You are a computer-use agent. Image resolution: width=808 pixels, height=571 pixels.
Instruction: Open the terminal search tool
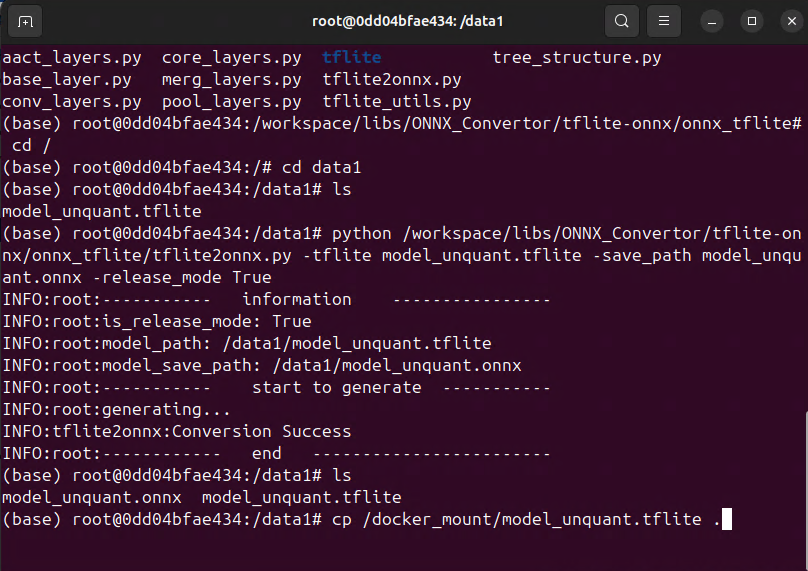tap(621, 21)
